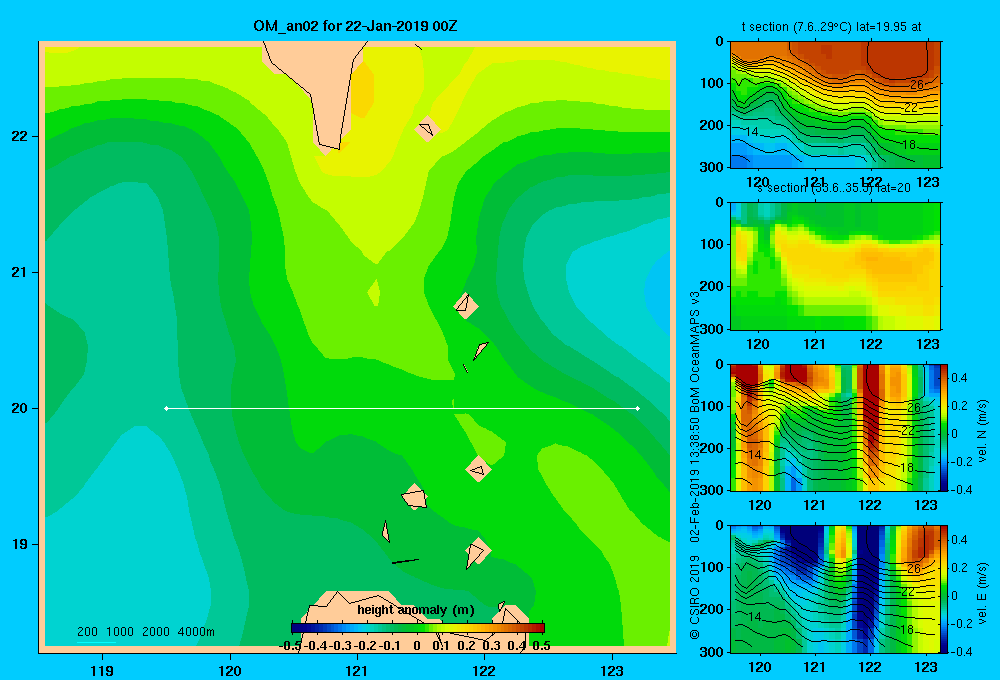Click the 'vel. E (m/s)' axis label
The image size is (1000, 680).
coord(982,591)
